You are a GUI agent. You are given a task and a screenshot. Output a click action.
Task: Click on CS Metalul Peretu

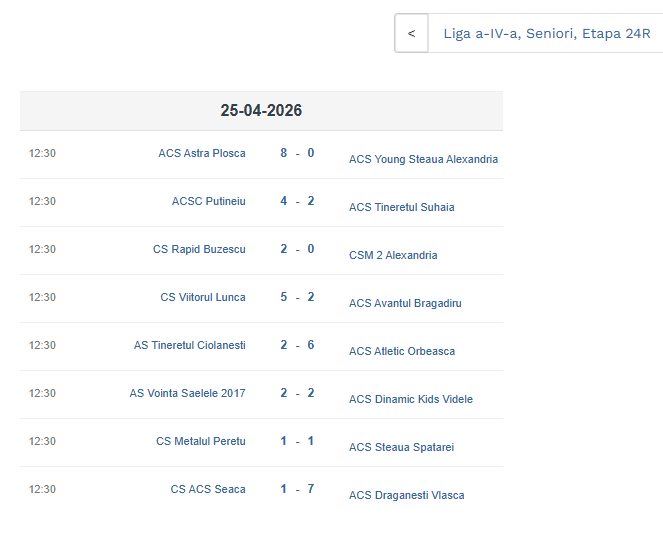click(x=200, y=441)
